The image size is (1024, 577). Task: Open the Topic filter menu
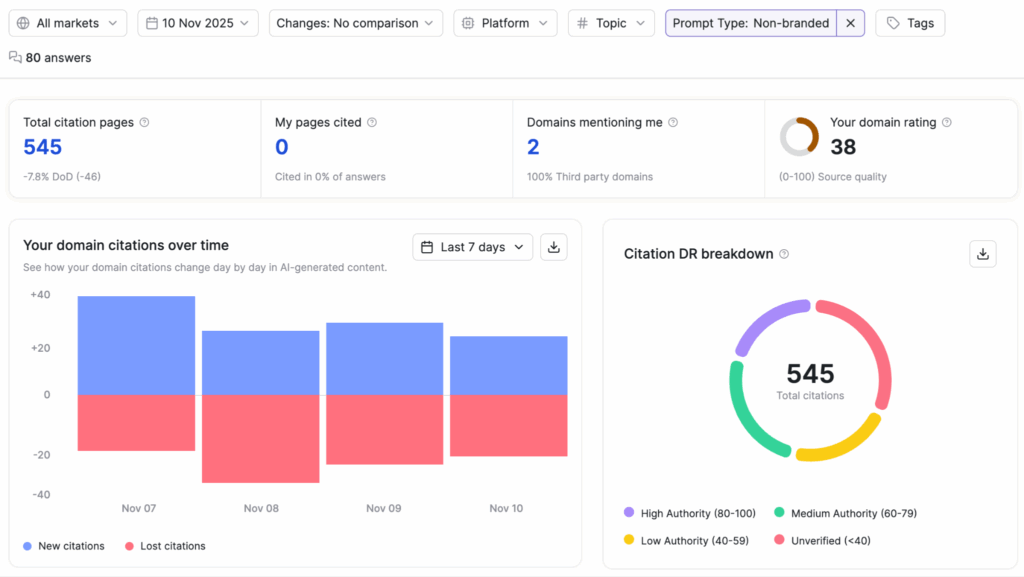coord(611,23)
